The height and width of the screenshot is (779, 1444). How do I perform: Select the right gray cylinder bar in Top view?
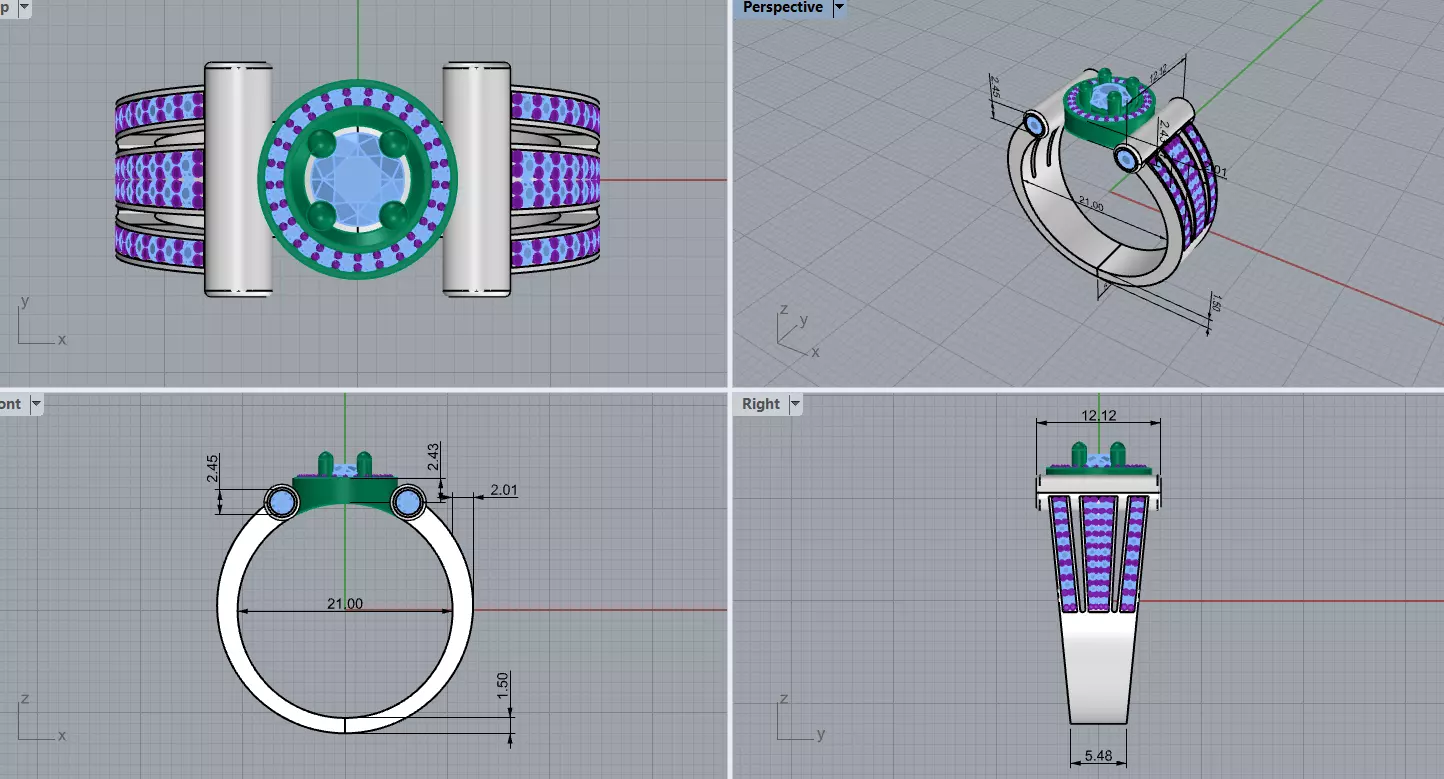pyautogui.click(x=477, y=179)
